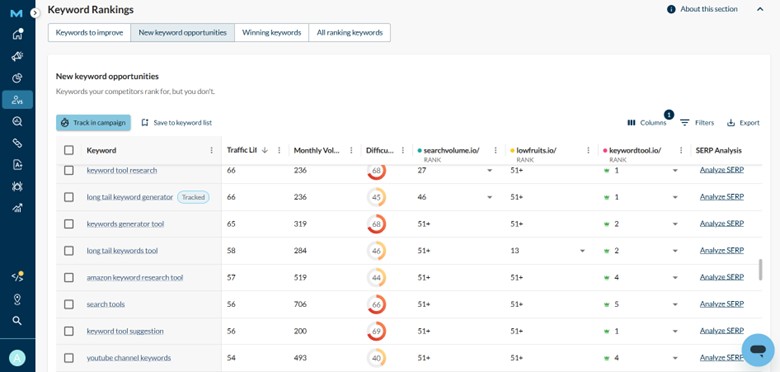Click difficulty score 40 for 'youtube channel keywords'
The width and height of the screenshot is (780, 372).
tap(377, 359)
